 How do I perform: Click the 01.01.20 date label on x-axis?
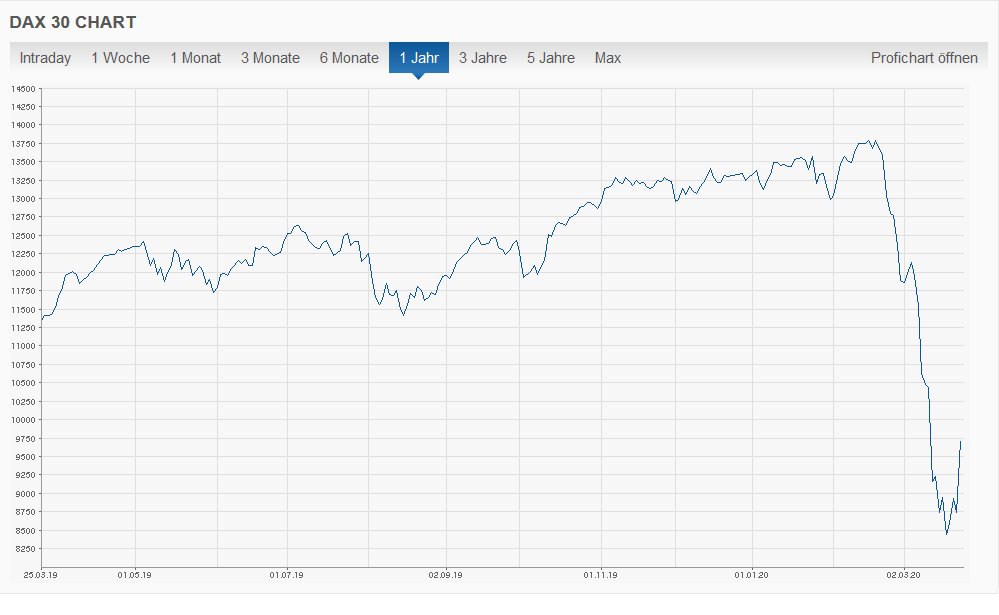coord(751,575)
